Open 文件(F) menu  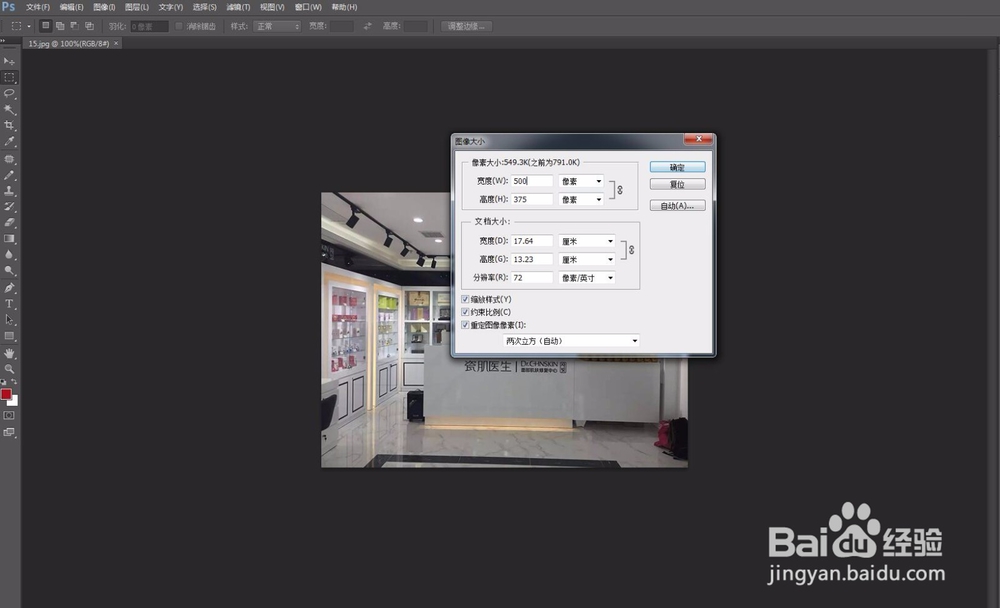[38, 7]
